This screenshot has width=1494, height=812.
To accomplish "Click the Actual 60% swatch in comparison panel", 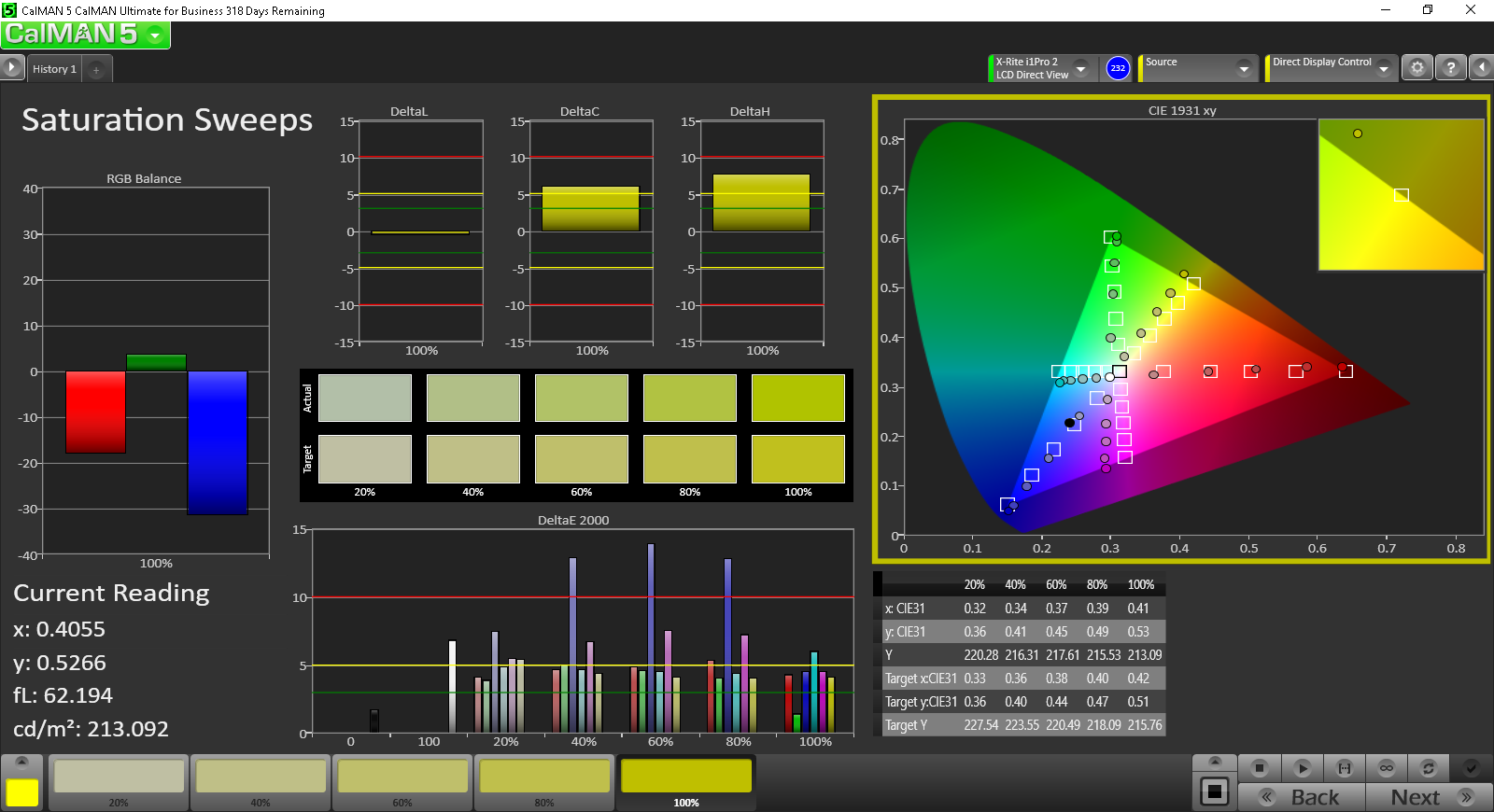I will point(581,398).
